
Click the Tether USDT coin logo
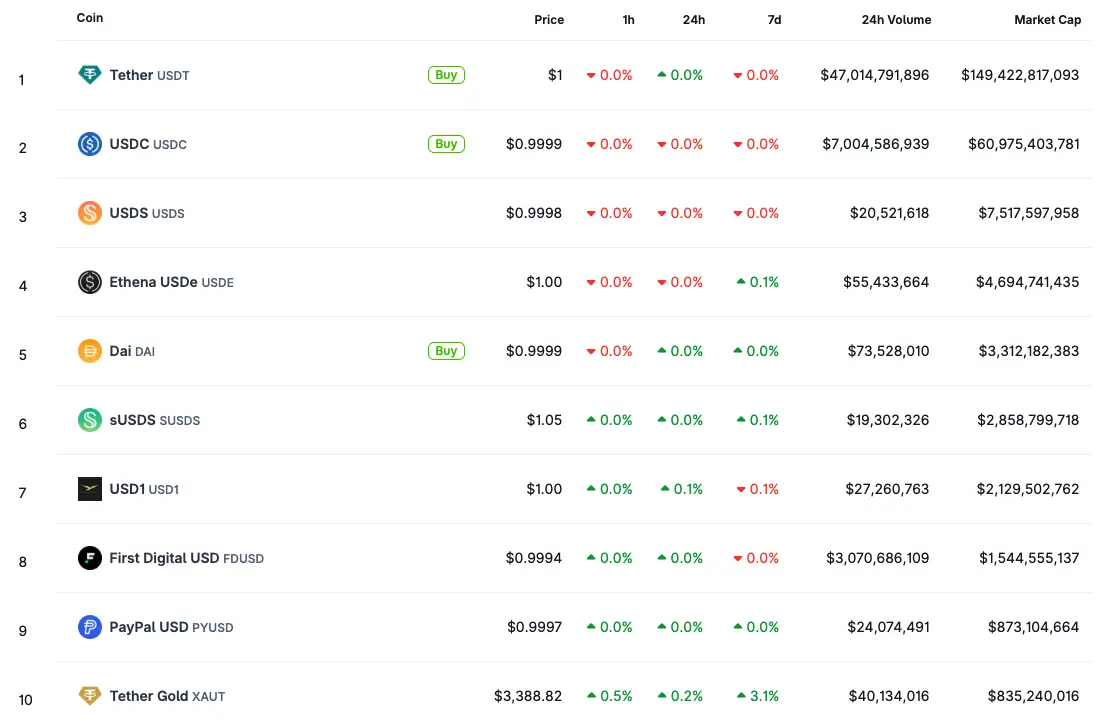[90, 74]
